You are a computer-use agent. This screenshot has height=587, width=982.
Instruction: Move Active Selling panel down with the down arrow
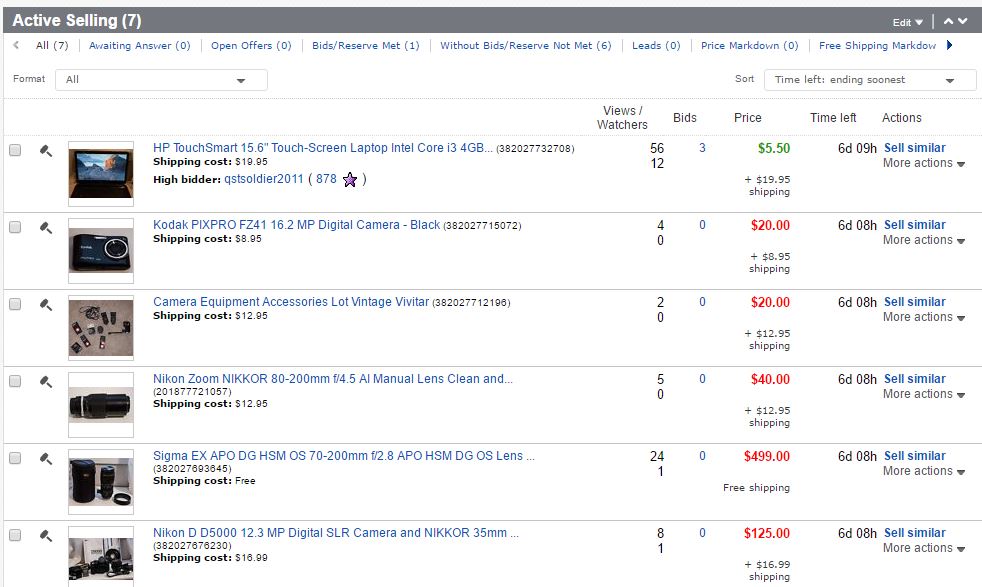click(962, 21)
